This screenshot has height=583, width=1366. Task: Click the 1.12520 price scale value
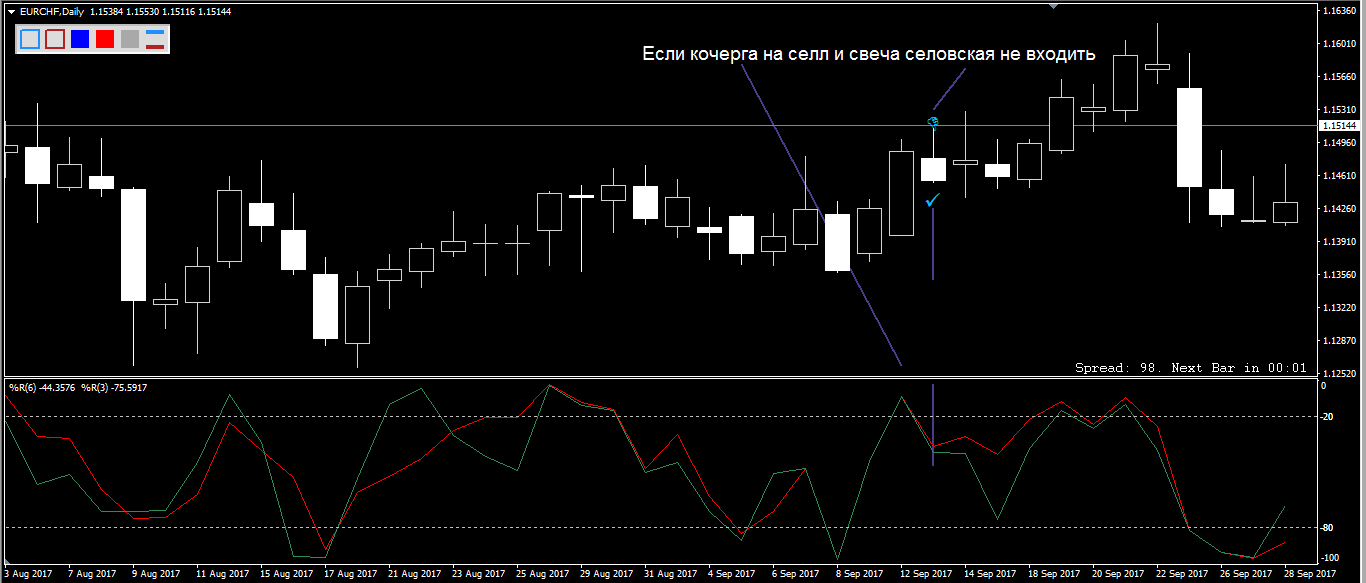[1338, 374]
